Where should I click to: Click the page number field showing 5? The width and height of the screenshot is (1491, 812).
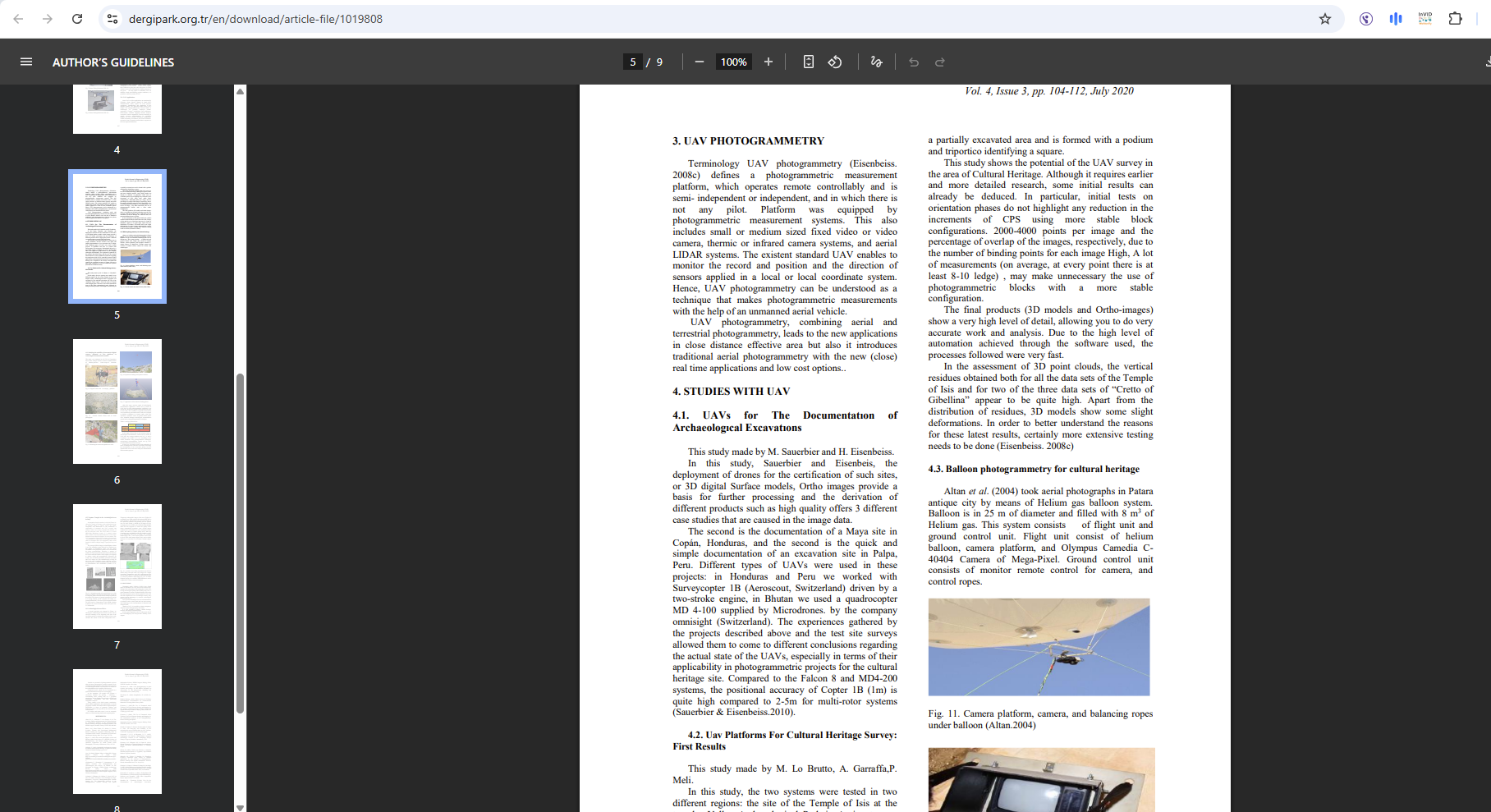click(x=632, y=62)
